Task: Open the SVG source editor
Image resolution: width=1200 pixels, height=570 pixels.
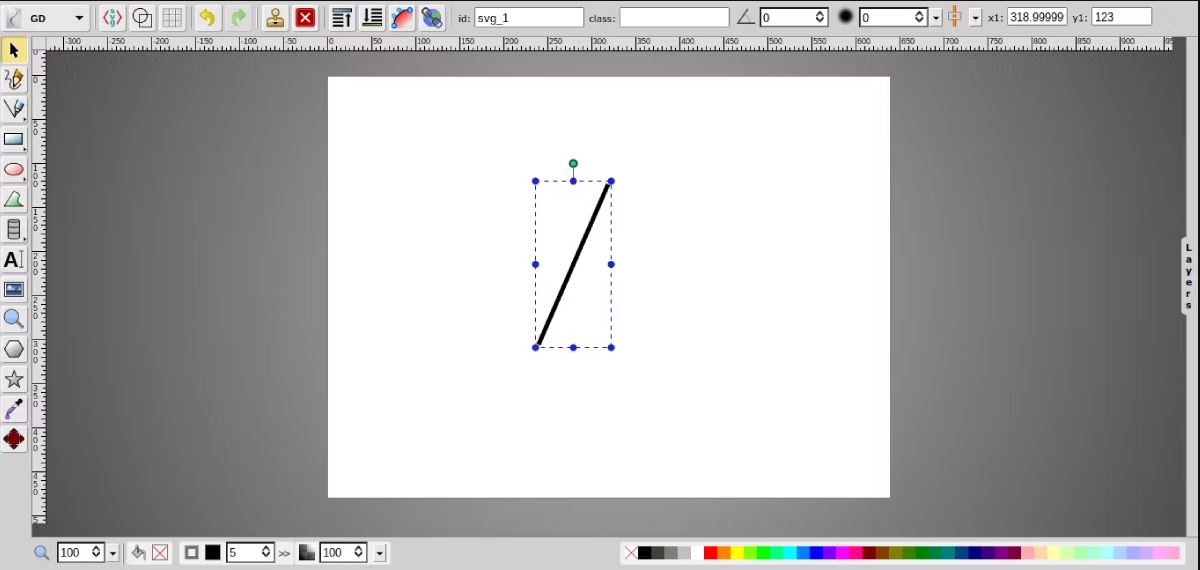Action: click(x=113, y=17)
